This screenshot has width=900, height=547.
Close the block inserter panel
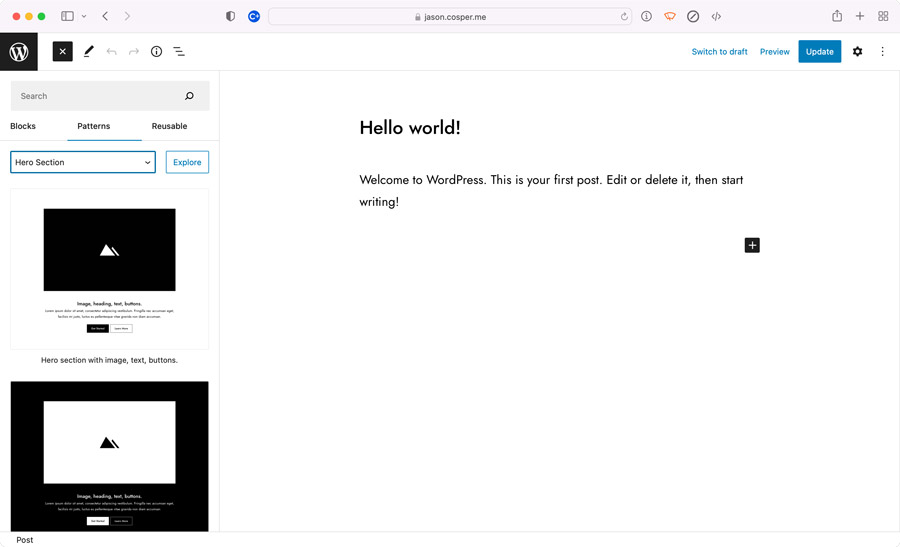coord(62,52)
